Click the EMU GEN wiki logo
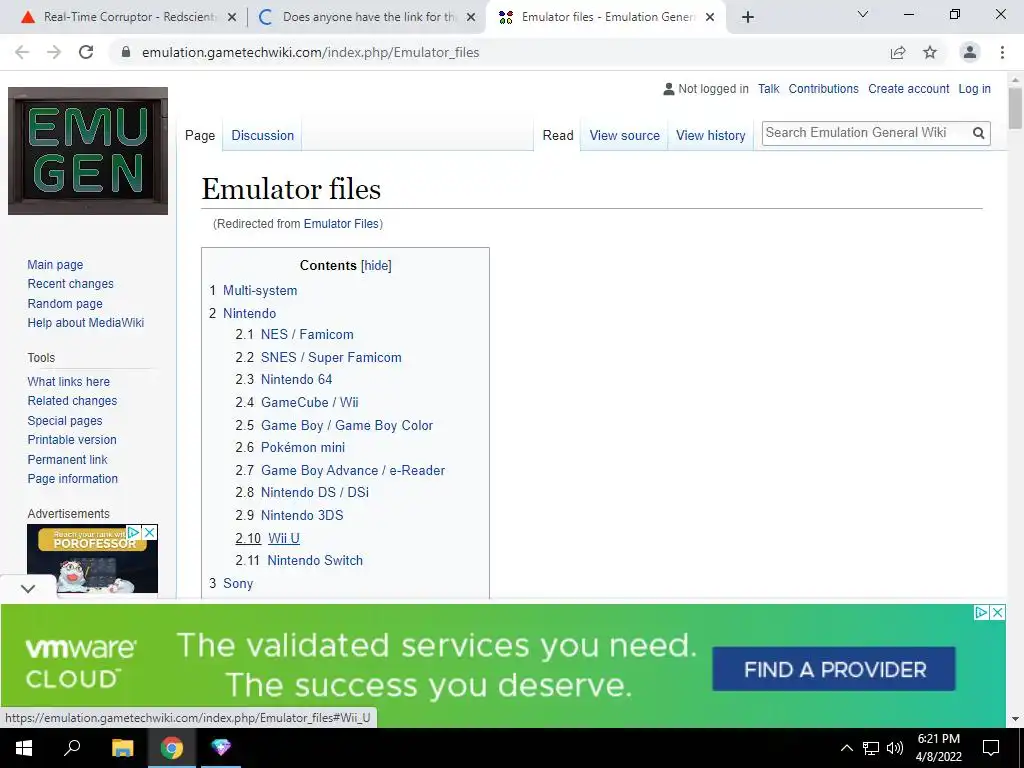Viewport: 1024px width, 768px height. [88, 151]
